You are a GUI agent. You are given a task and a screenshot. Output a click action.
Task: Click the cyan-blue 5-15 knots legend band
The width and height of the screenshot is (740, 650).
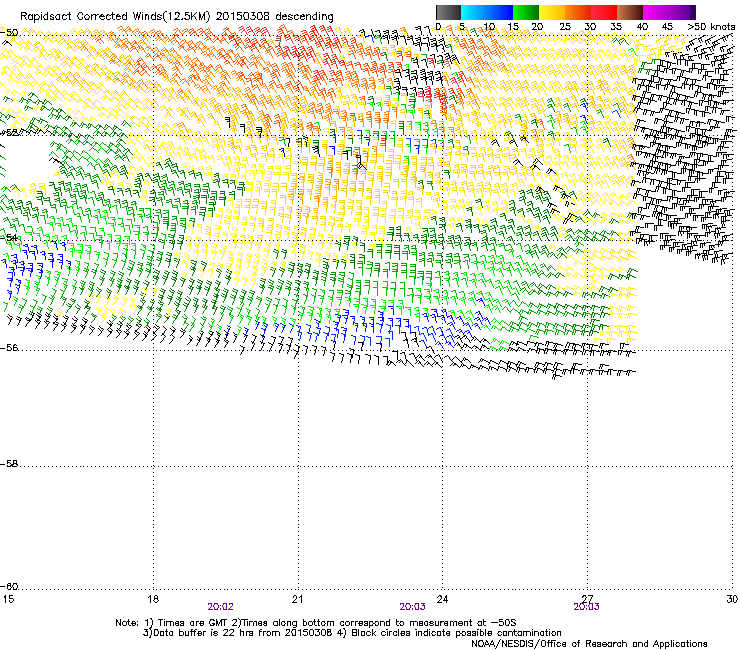click(x=487, y=12)
